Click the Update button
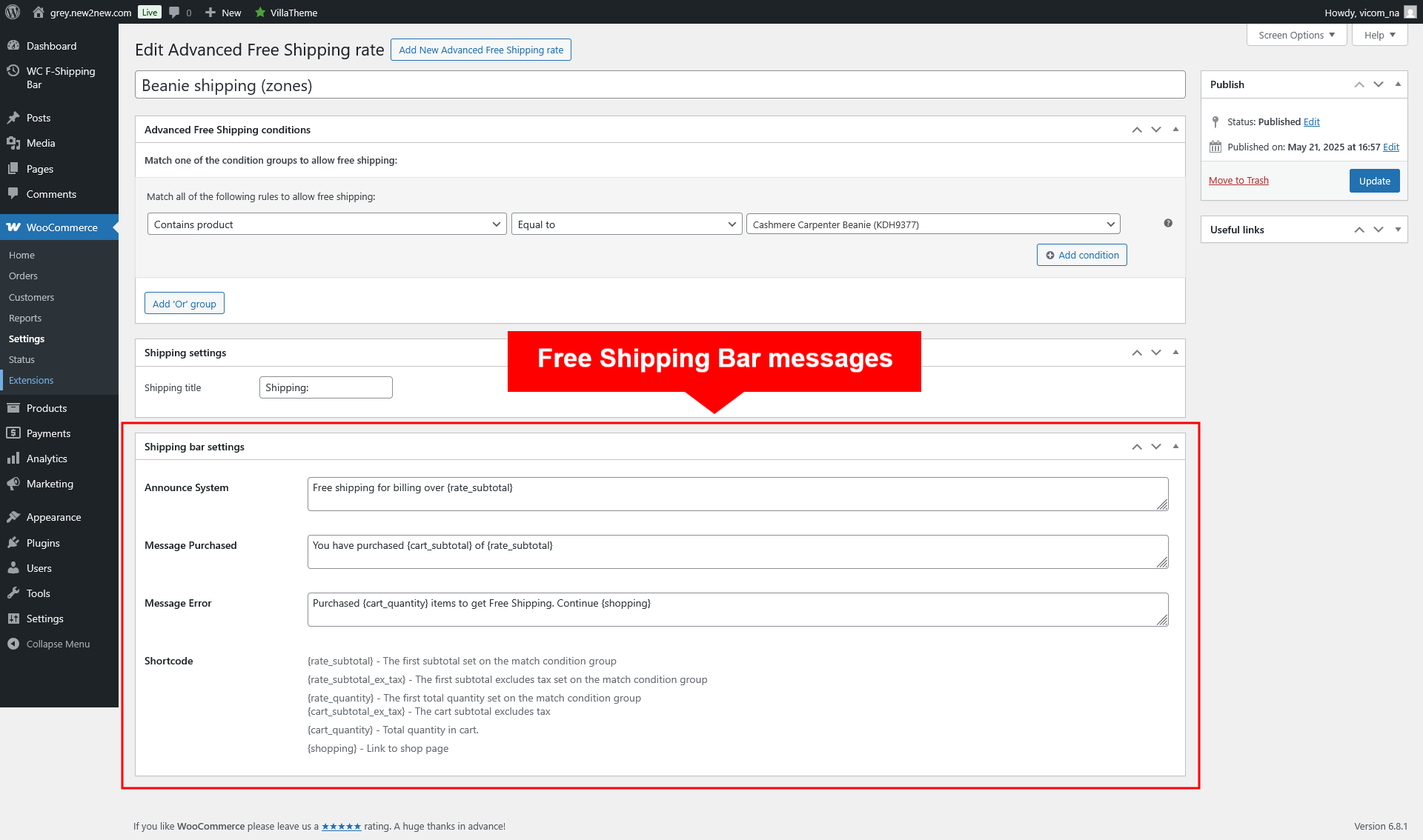 tap(1375, 181)
